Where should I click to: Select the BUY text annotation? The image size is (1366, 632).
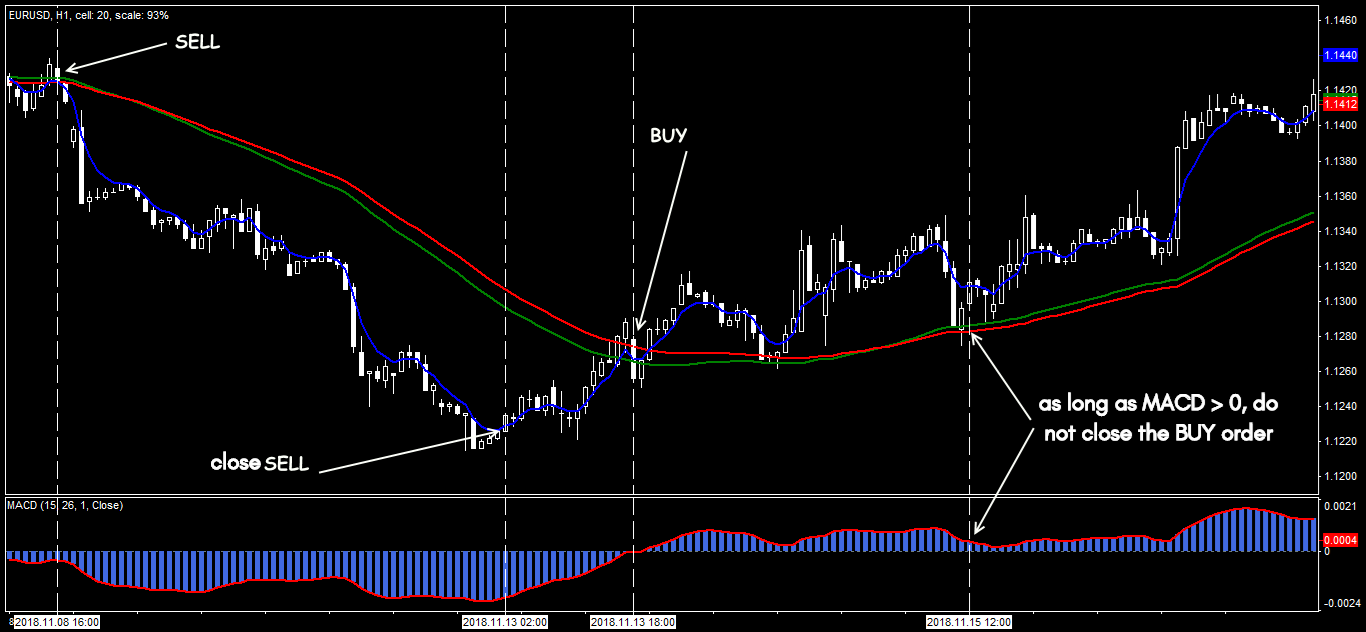coord(669,136)
